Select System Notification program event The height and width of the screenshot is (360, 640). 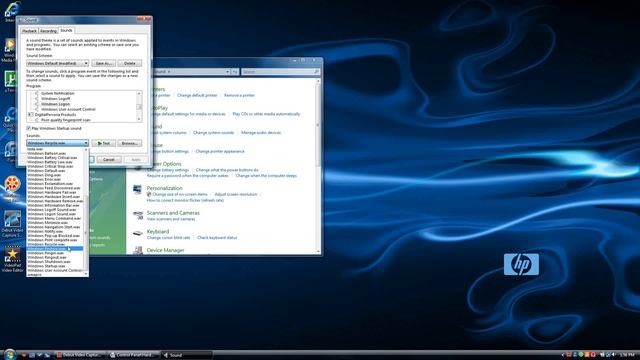[x=58, y=93]
